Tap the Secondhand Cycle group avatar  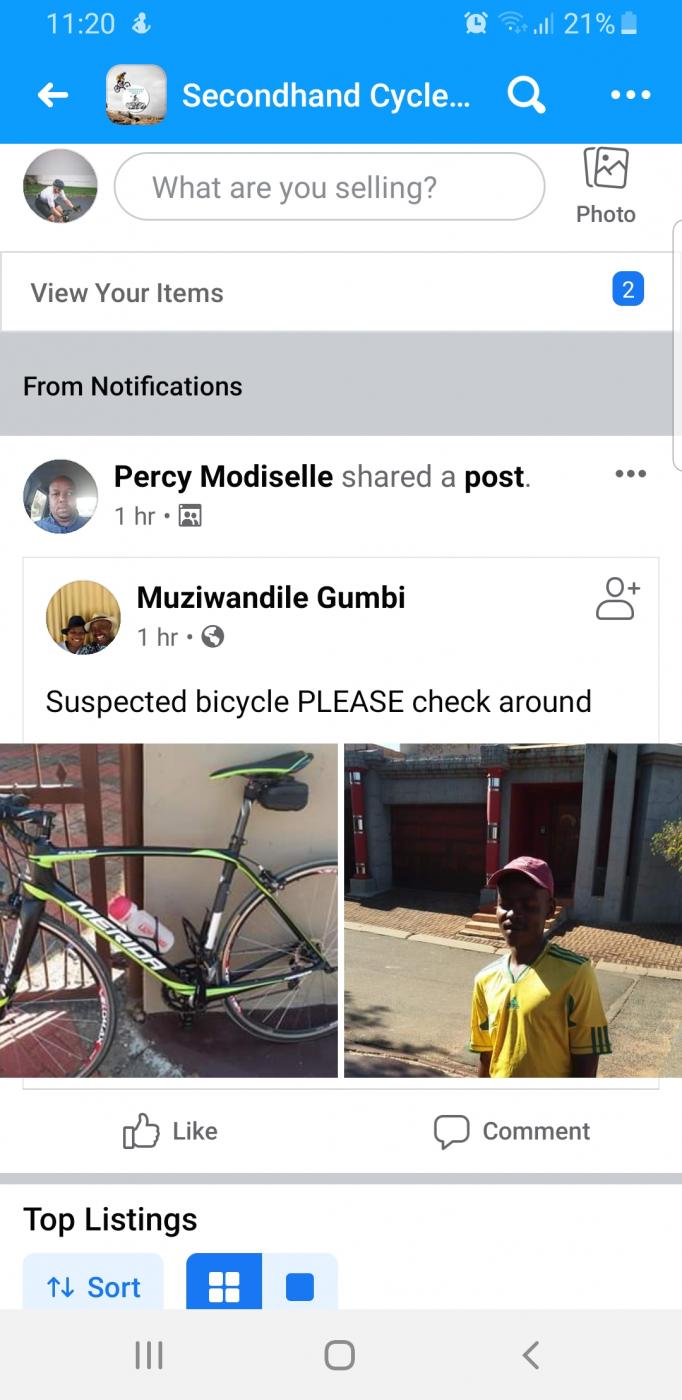136,95
